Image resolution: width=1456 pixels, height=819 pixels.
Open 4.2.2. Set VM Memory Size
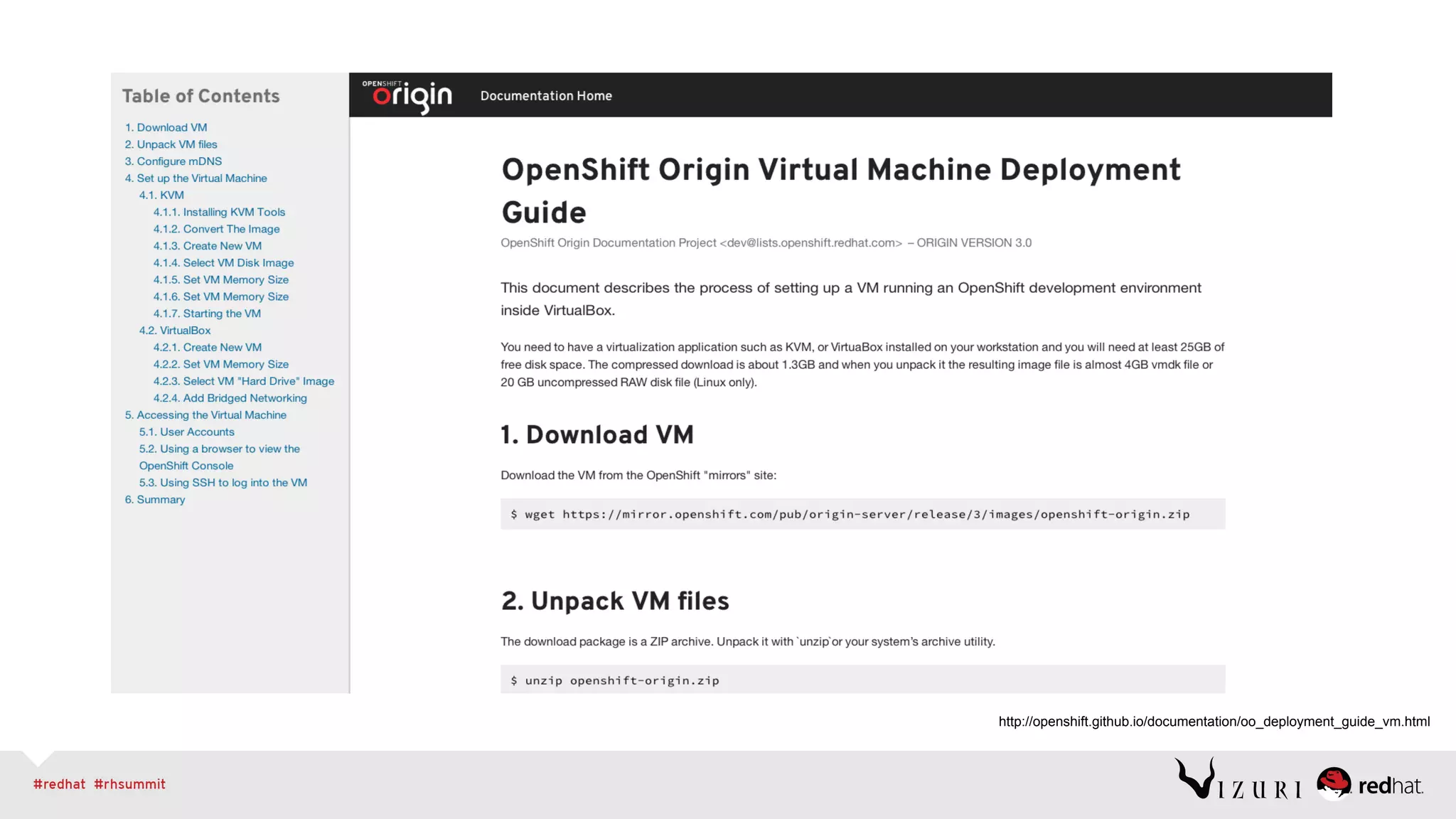click(220, 364)
